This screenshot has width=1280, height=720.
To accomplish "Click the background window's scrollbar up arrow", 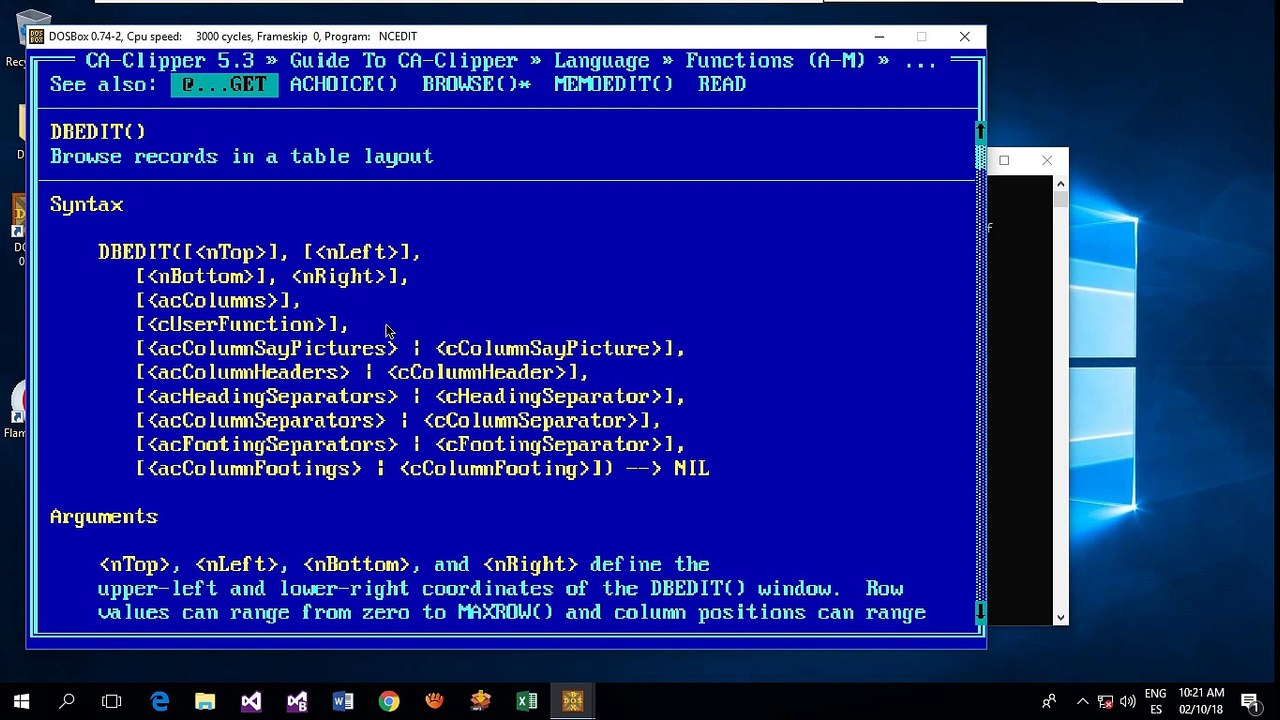I will (1060, 184).
